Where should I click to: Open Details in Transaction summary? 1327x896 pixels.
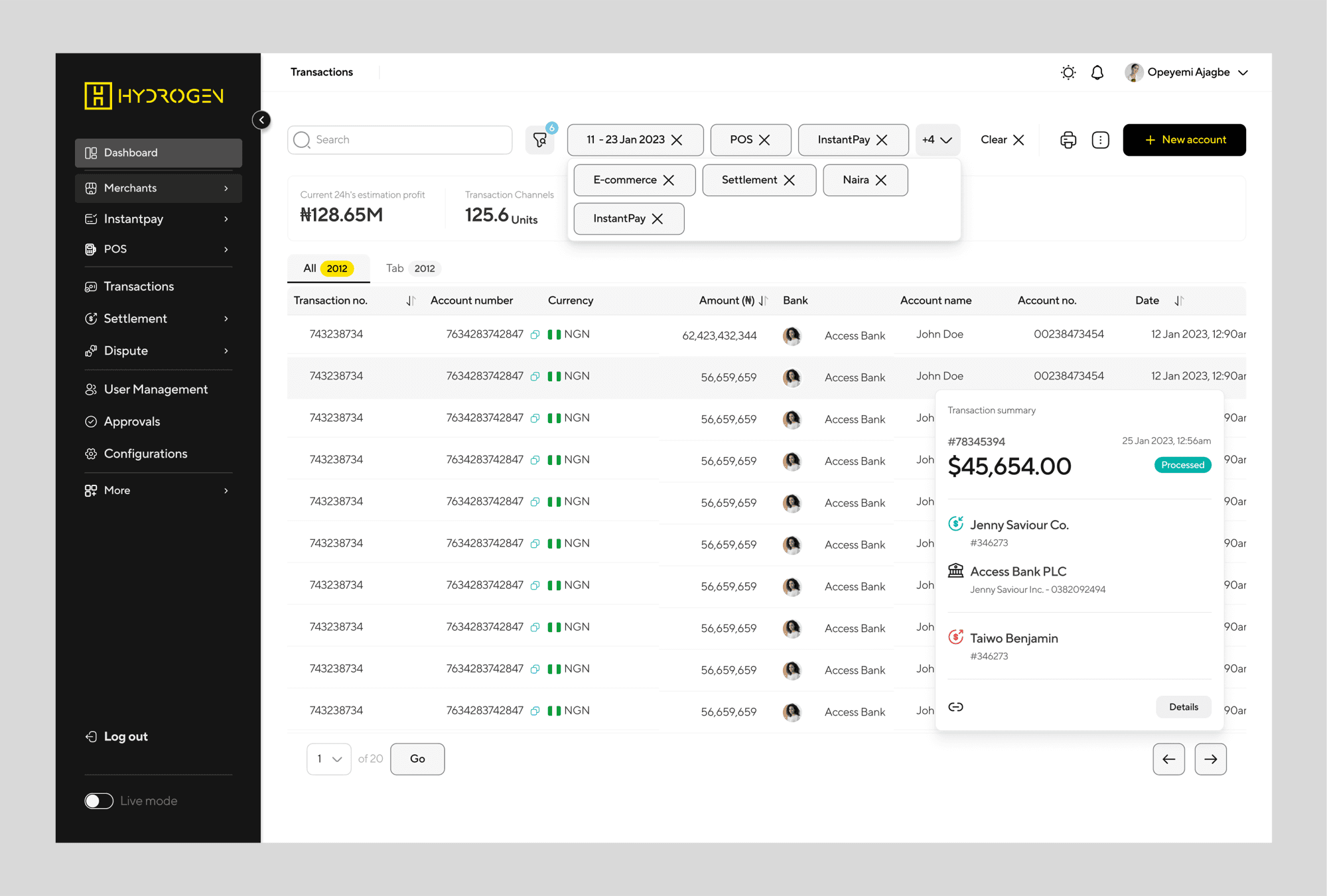[1183, 707]
